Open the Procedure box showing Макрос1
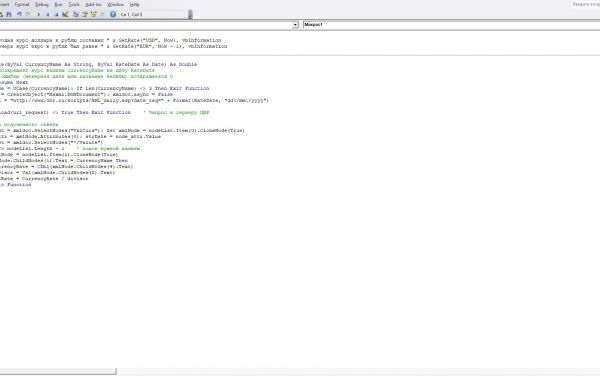600x376 pixels. pyautogui.click(x=451, y=24)
